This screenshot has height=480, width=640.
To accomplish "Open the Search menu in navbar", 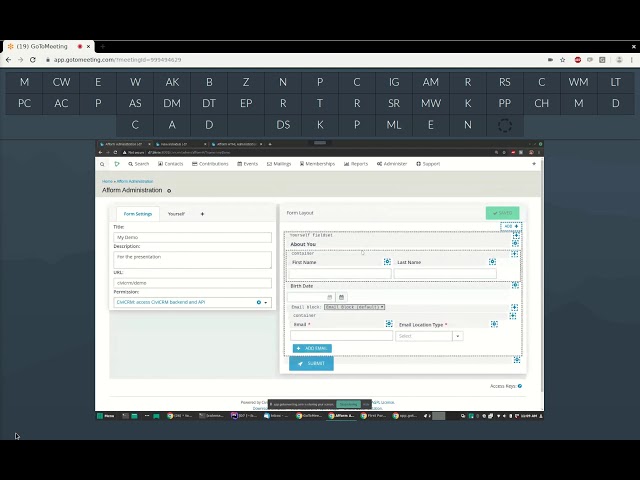I will pos(139,164).
